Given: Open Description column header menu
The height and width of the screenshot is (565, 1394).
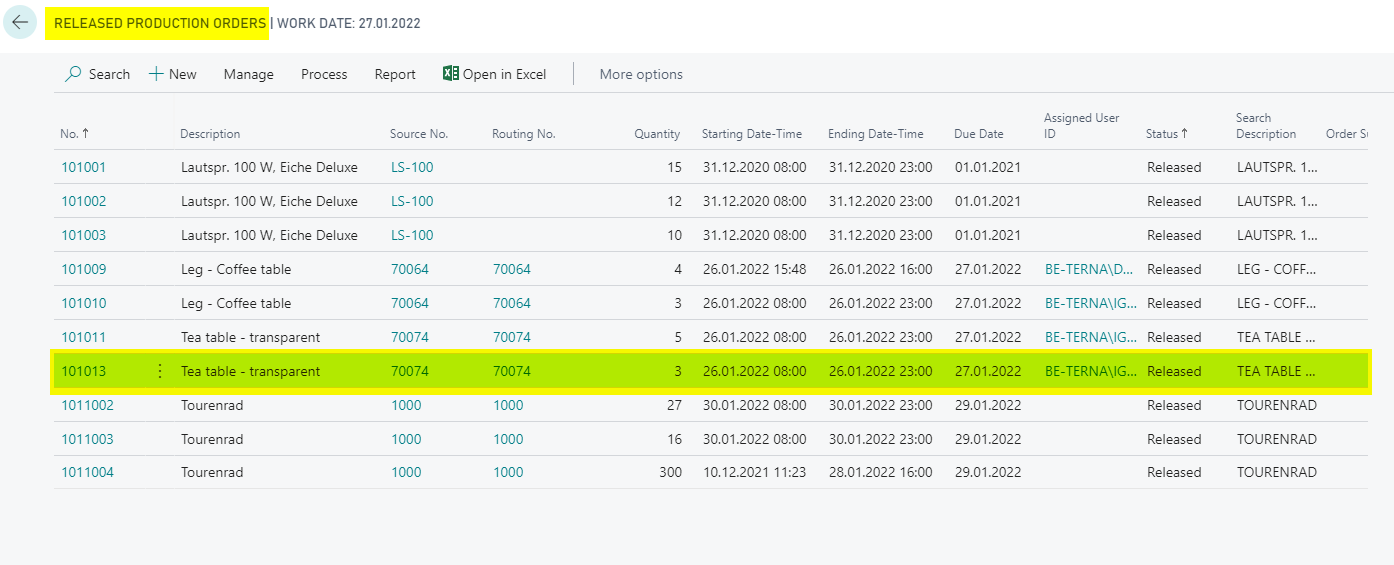Looking at the screenshot, I should (210, 134).
